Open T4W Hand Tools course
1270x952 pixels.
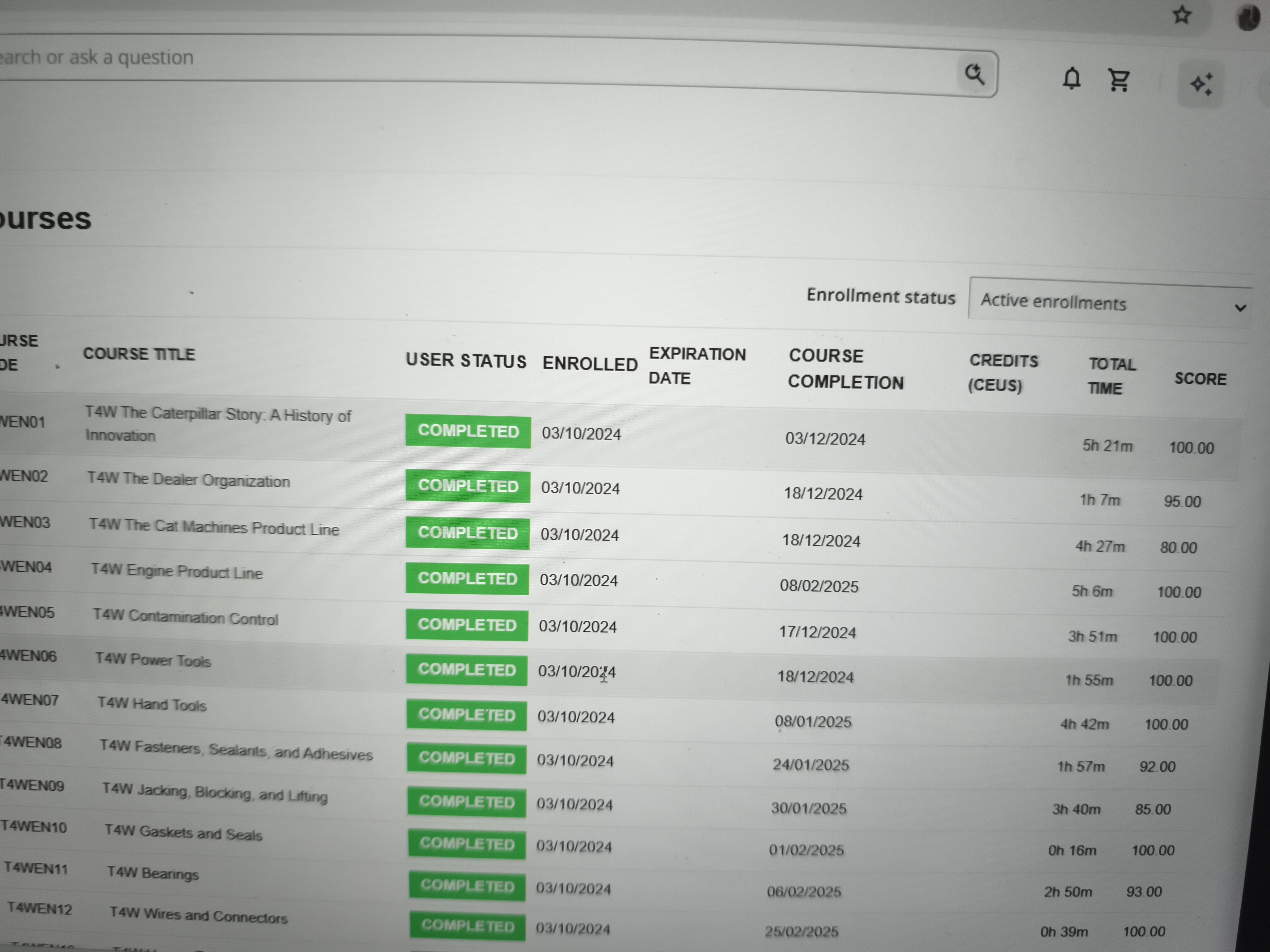152,704
